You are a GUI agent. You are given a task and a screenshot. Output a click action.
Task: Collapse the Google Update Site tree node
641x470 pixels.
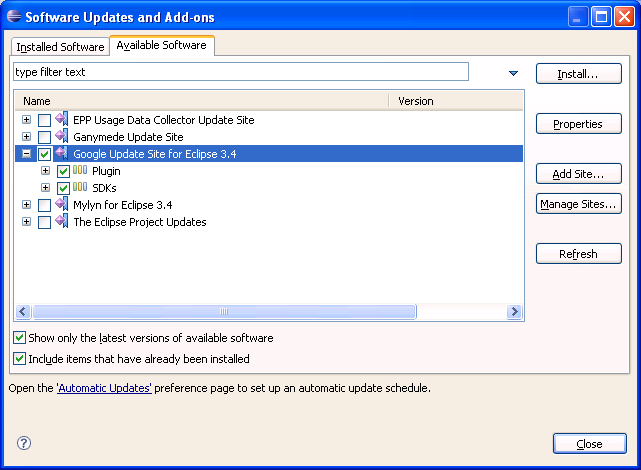point(27,154)
